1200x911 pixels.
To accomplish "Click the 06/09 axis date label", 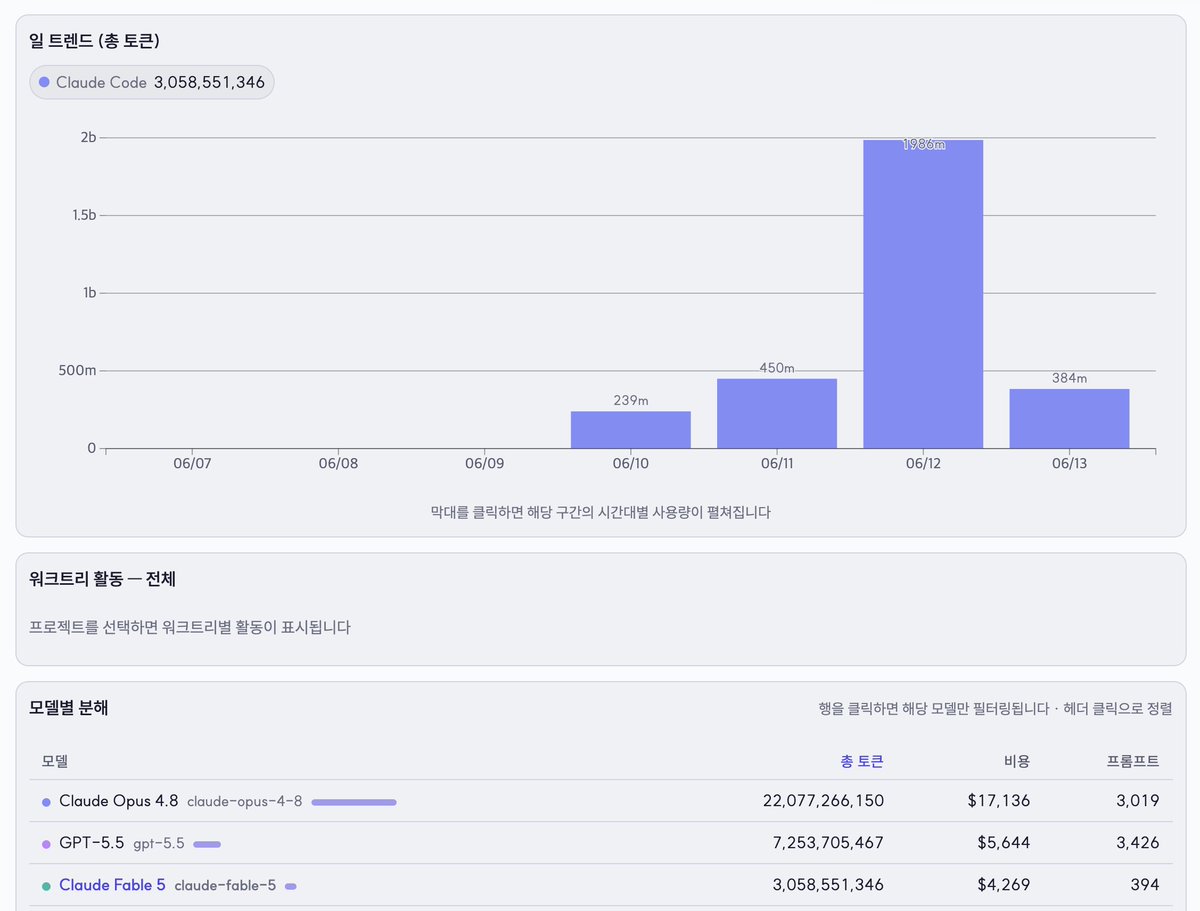I will [x=484, y=465].
